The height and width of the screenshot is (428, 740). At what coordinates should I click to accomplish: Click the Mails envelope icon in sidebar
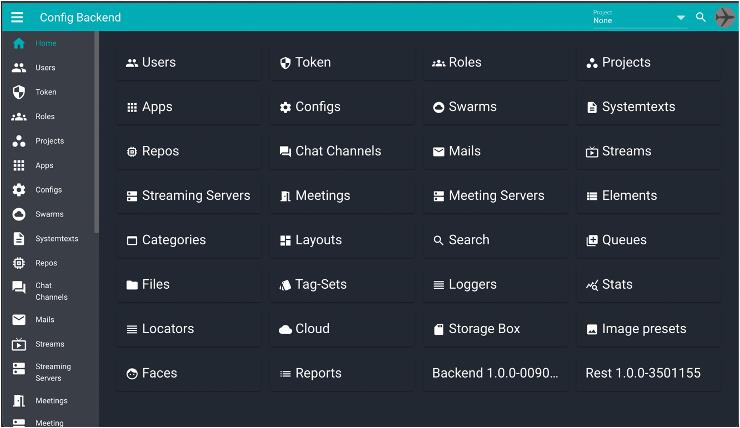pyautogui.click(x=19, y=319)
